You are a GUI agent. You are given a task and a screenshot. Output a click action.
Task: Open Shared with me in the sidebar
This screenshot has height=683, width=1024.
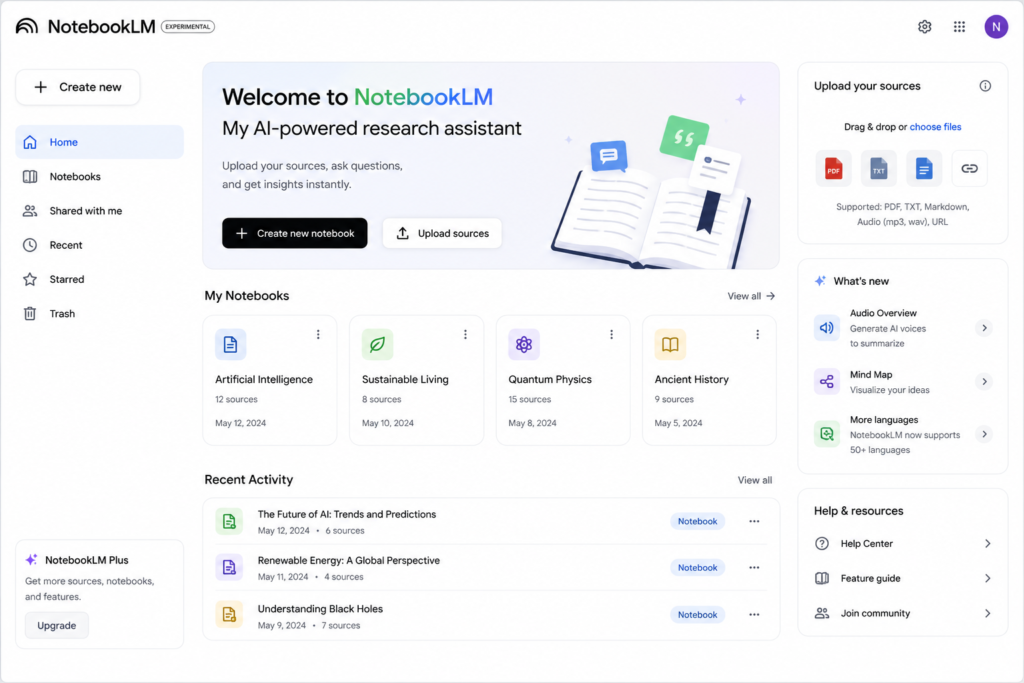[99, 211]
